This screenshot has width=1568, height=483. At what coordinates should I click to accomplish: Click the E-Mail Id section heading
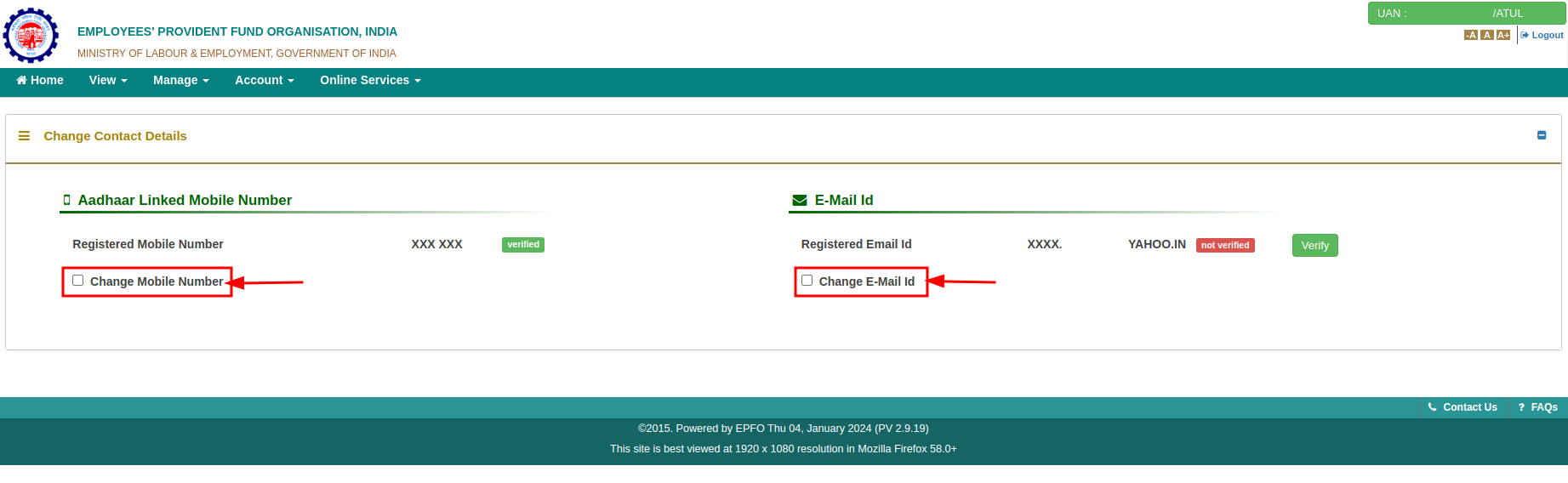(x=844, y=201)
